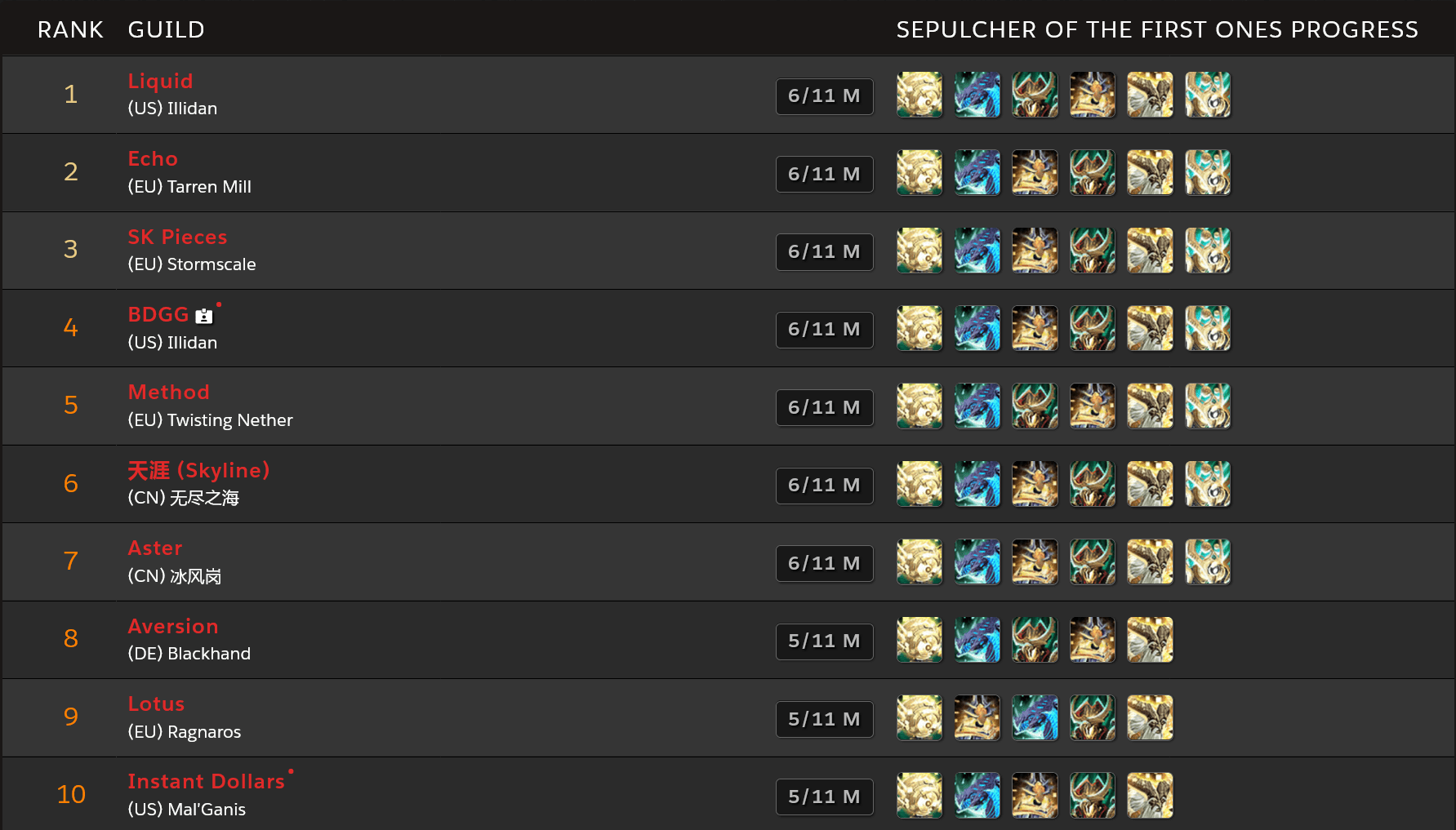Open the Echo guild page

tap(153, 158)
